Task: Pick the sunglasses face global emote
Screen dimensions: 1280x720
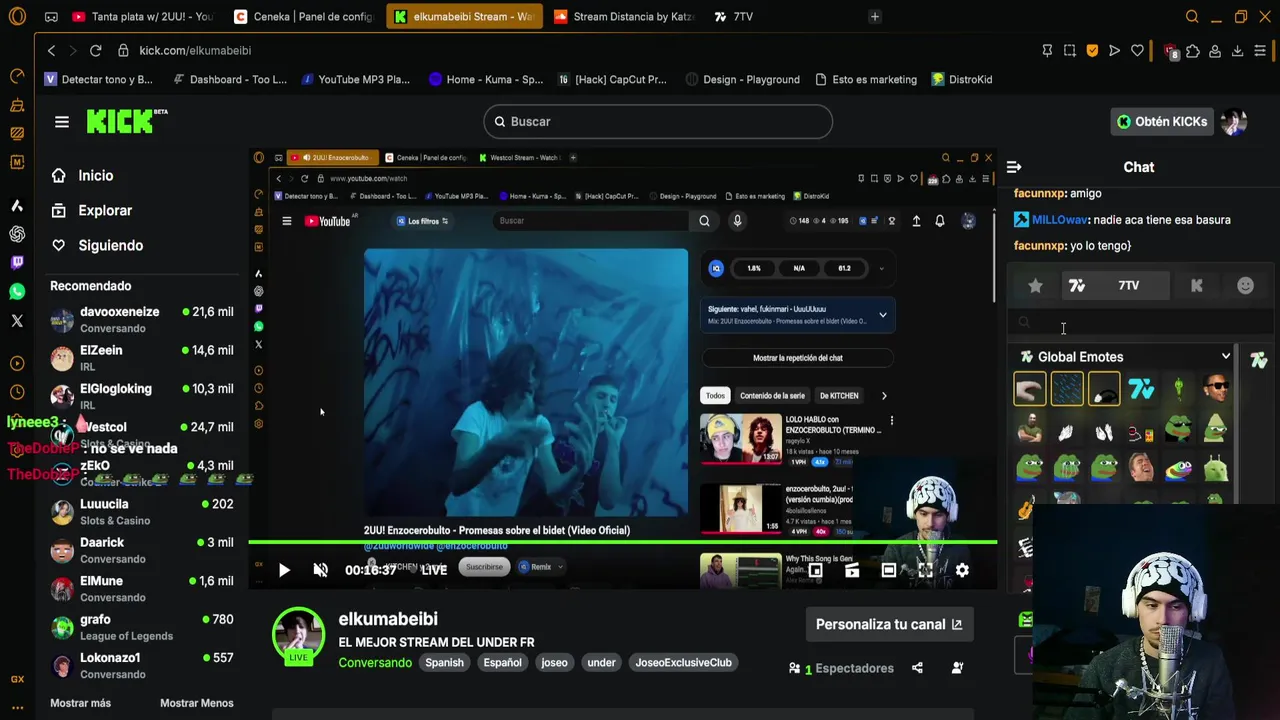Action: (x=1215, y=389)
